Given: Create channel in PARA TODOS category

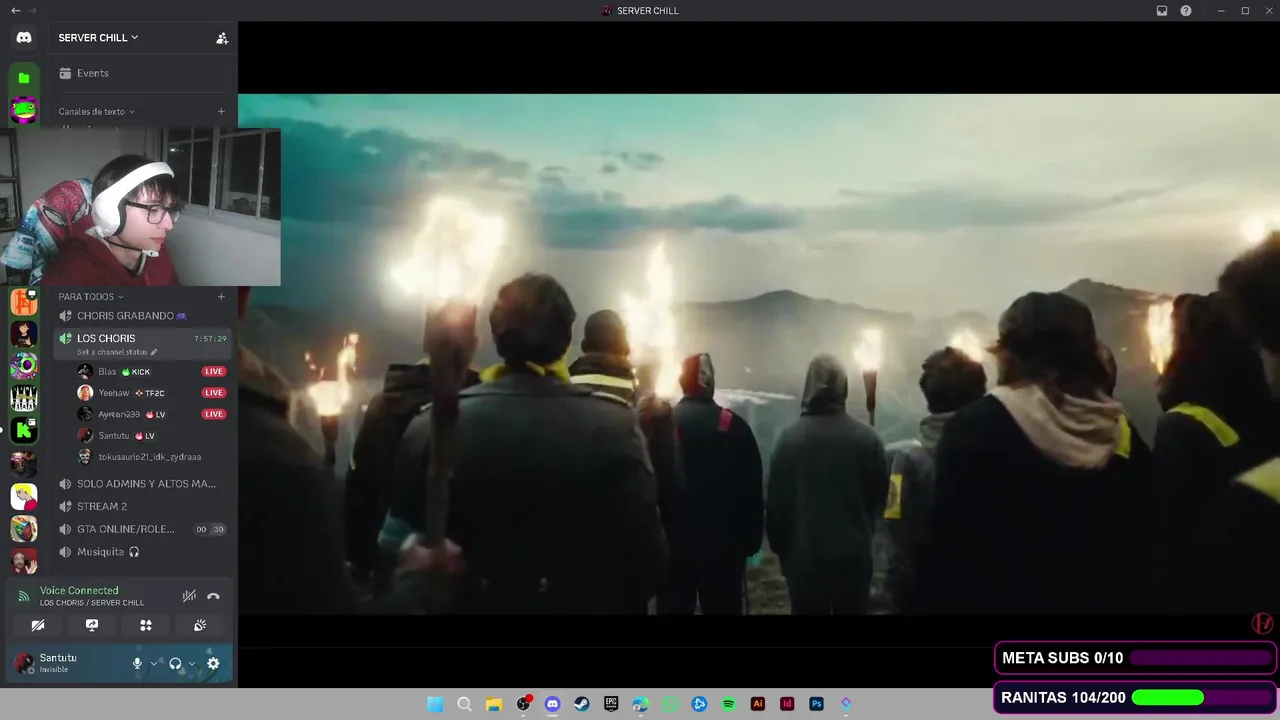Looking at the screenshot, I should [221, 297].
